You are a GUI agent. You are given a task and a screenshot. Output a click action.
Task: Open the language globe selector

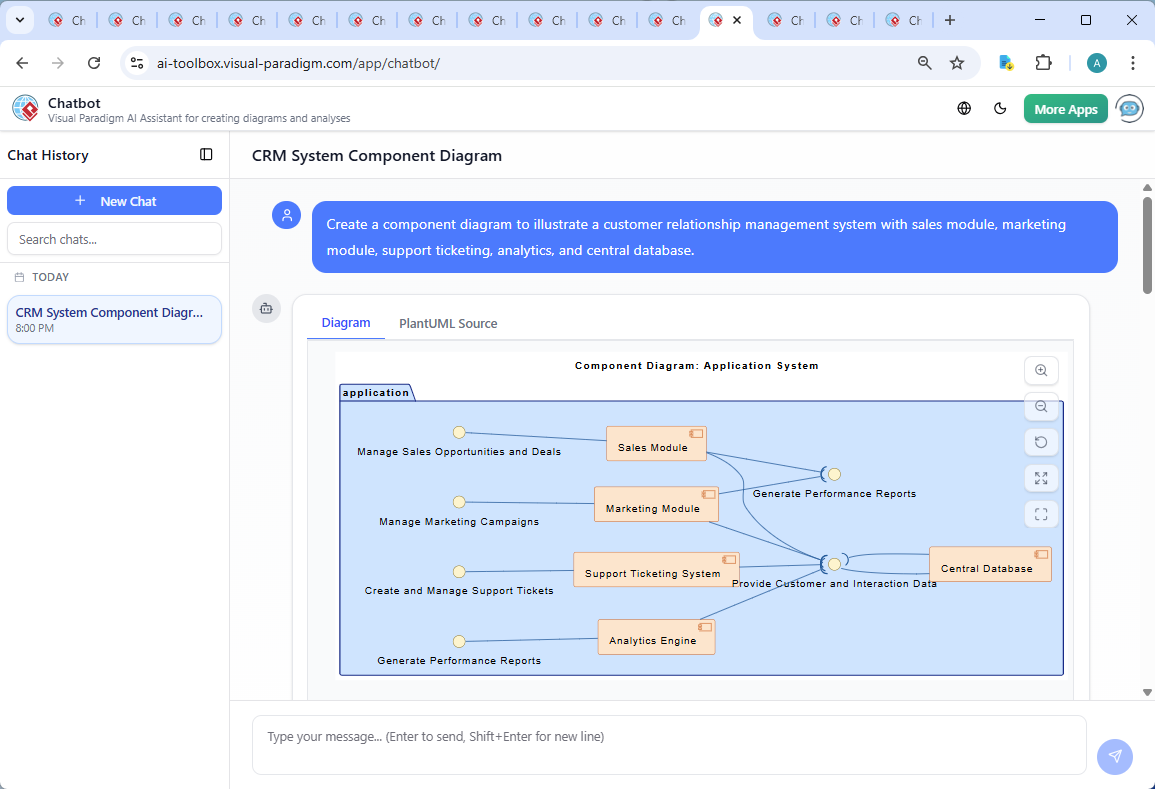click(x=964, y=108)
